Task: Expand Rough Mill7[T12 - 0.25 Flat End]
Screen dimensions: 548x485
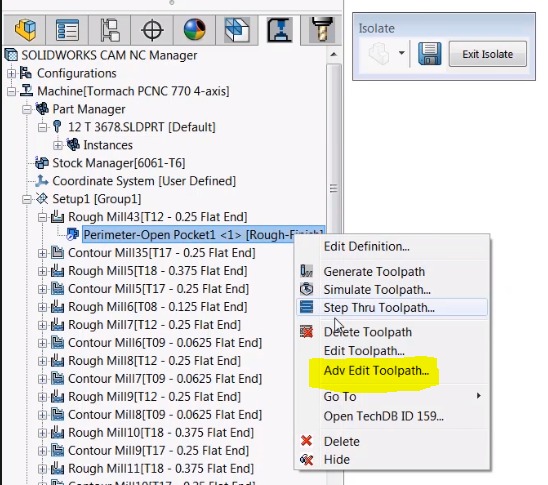Action: 42,325
